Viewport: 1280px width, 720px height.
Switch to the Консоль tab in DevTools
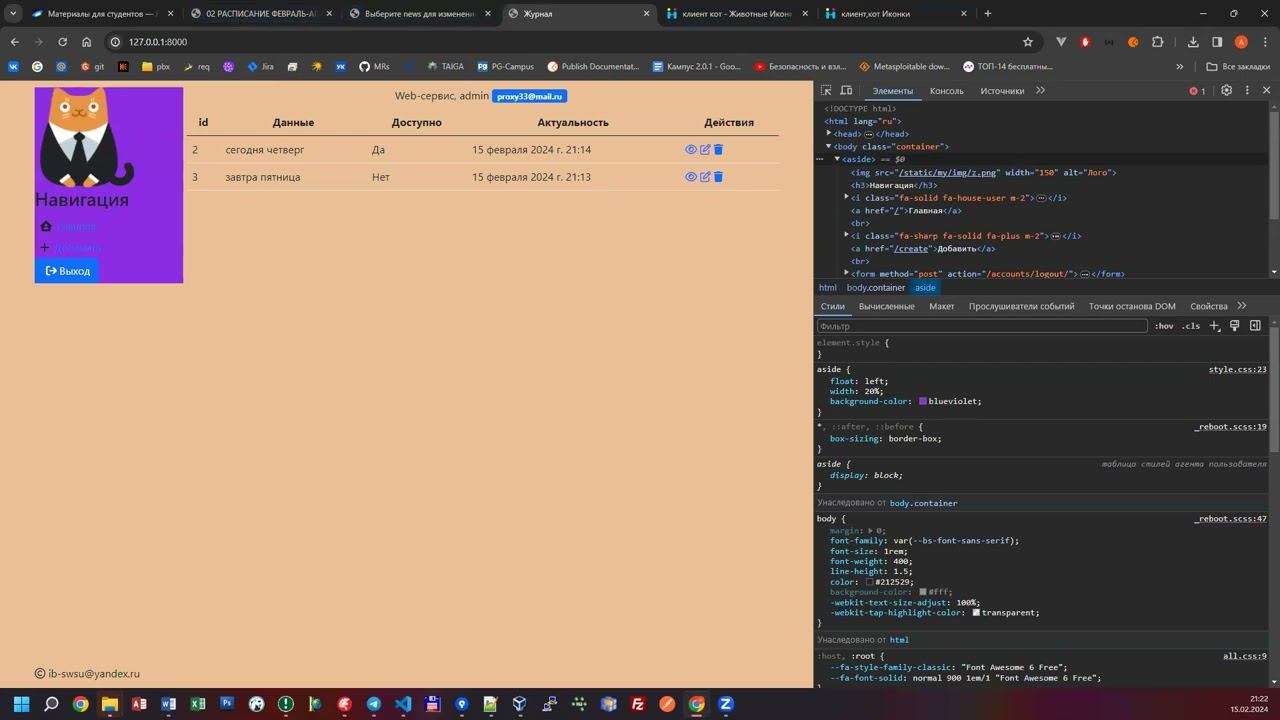[946, 91]
